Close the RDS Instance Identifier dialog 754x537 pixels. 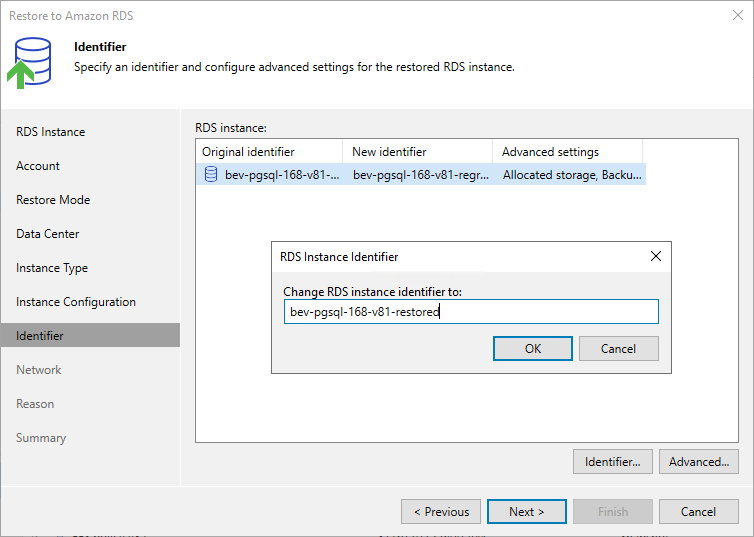(x=656, y=256)
